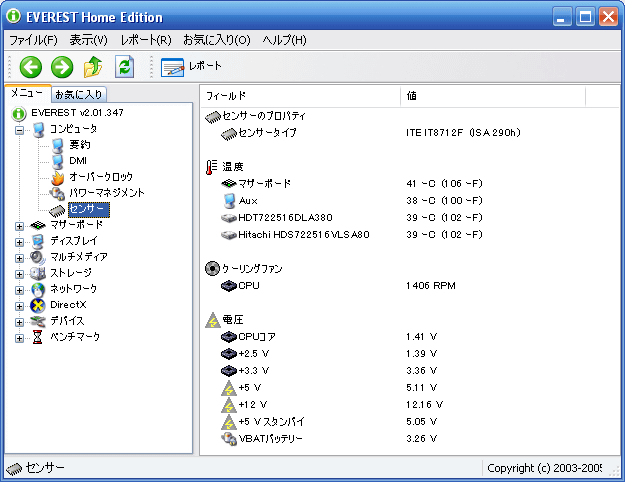Expand the マザーボード tree node
Screen dimensions: 625x482
[19, 226]
